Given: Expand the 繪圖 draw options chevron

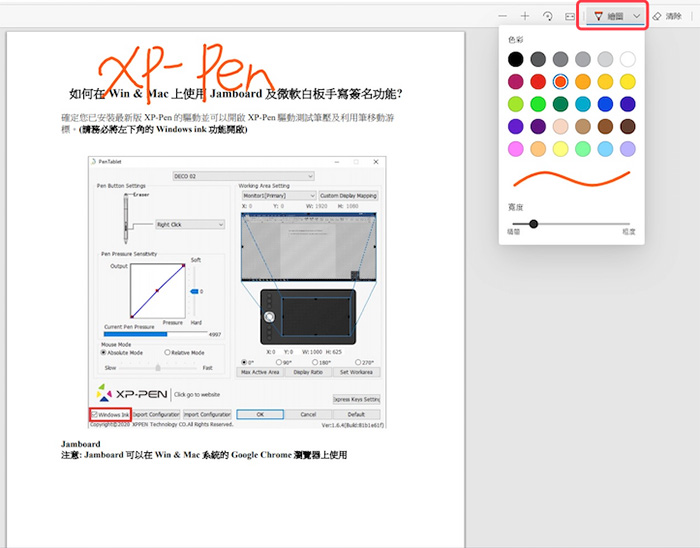Looking at the screenshot, I should point(637,17).
